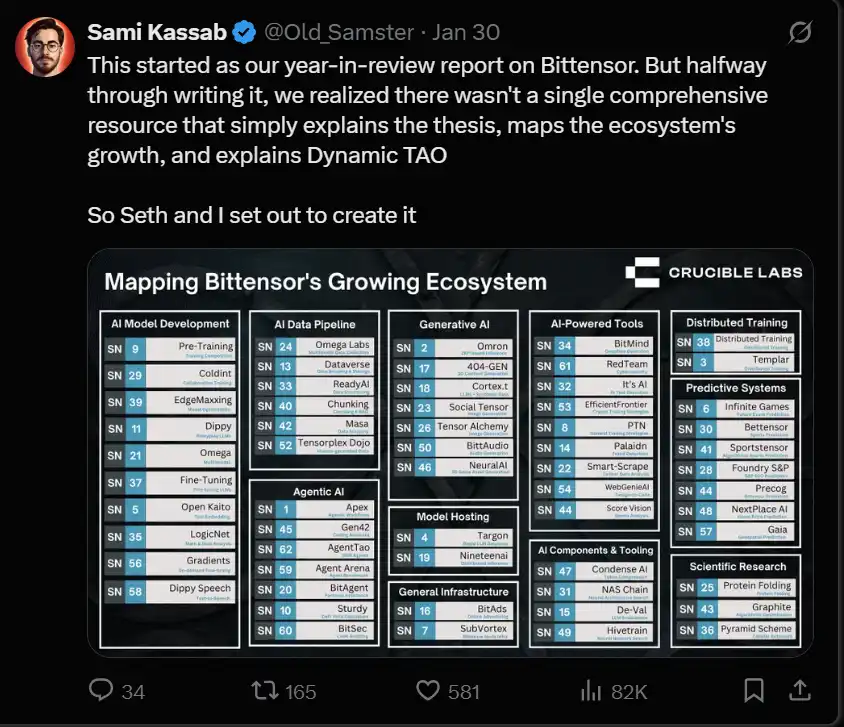Click the blue verified badge

tap(243, 33)
